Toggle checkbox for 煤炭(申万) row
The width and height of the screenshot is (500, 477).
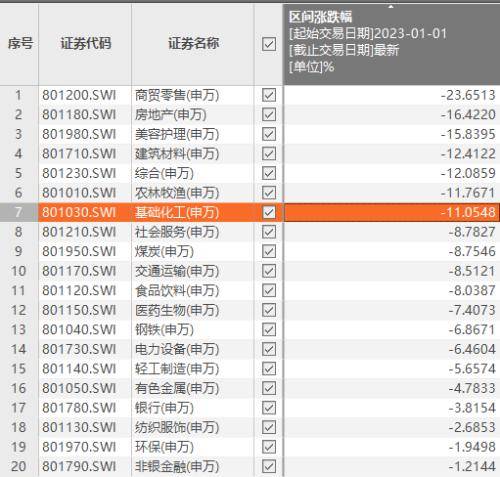[269, 251]
